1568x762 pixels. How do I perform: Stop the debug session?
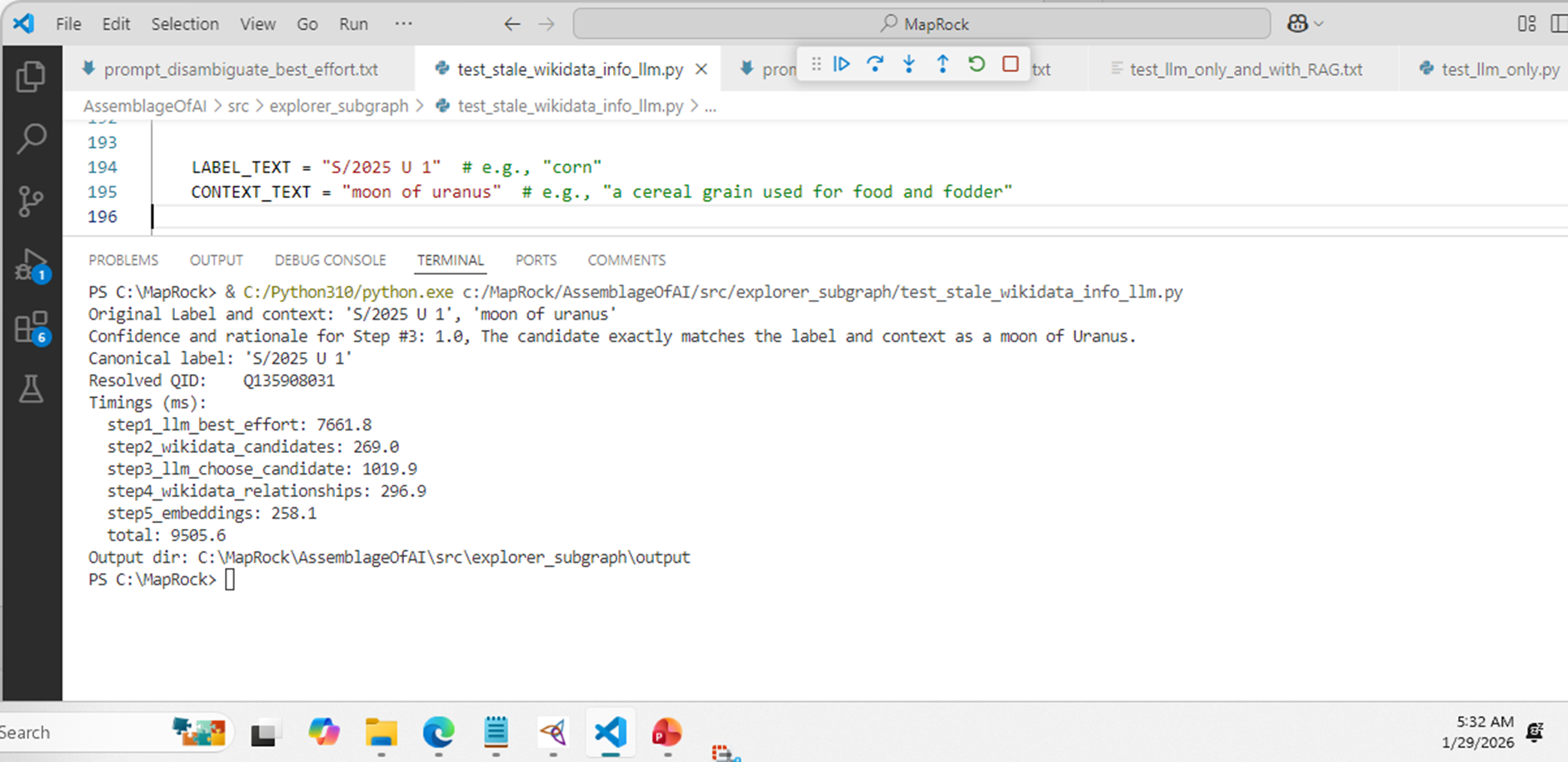point(1011,64)
